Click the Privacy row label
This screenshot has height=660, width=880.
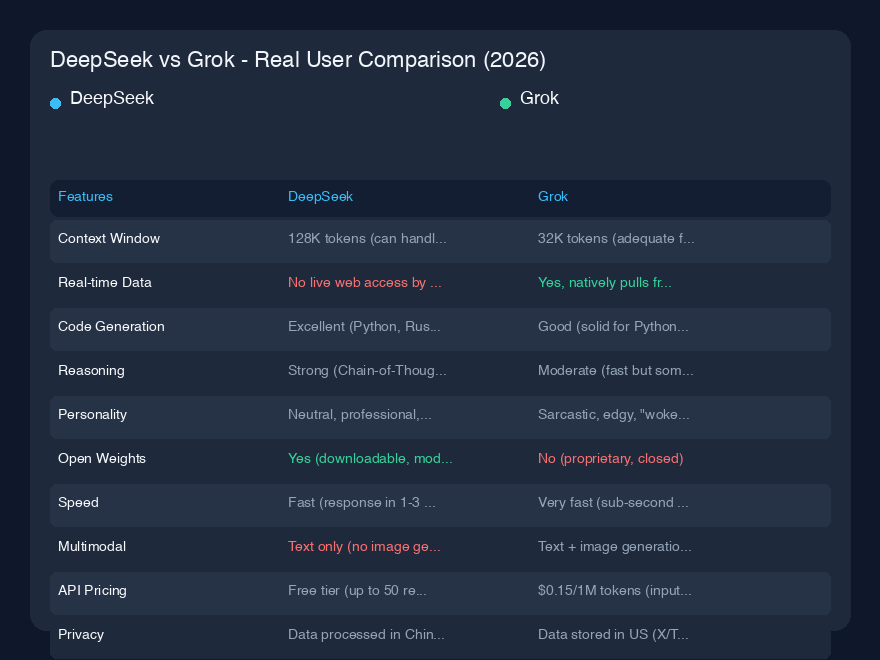click(x=81, y=635)
